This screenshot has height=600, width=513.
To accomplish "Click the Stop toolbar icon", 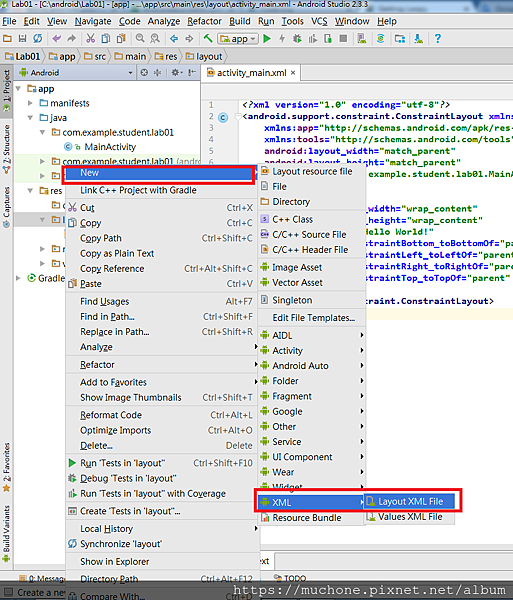I will tap(343, 39).
